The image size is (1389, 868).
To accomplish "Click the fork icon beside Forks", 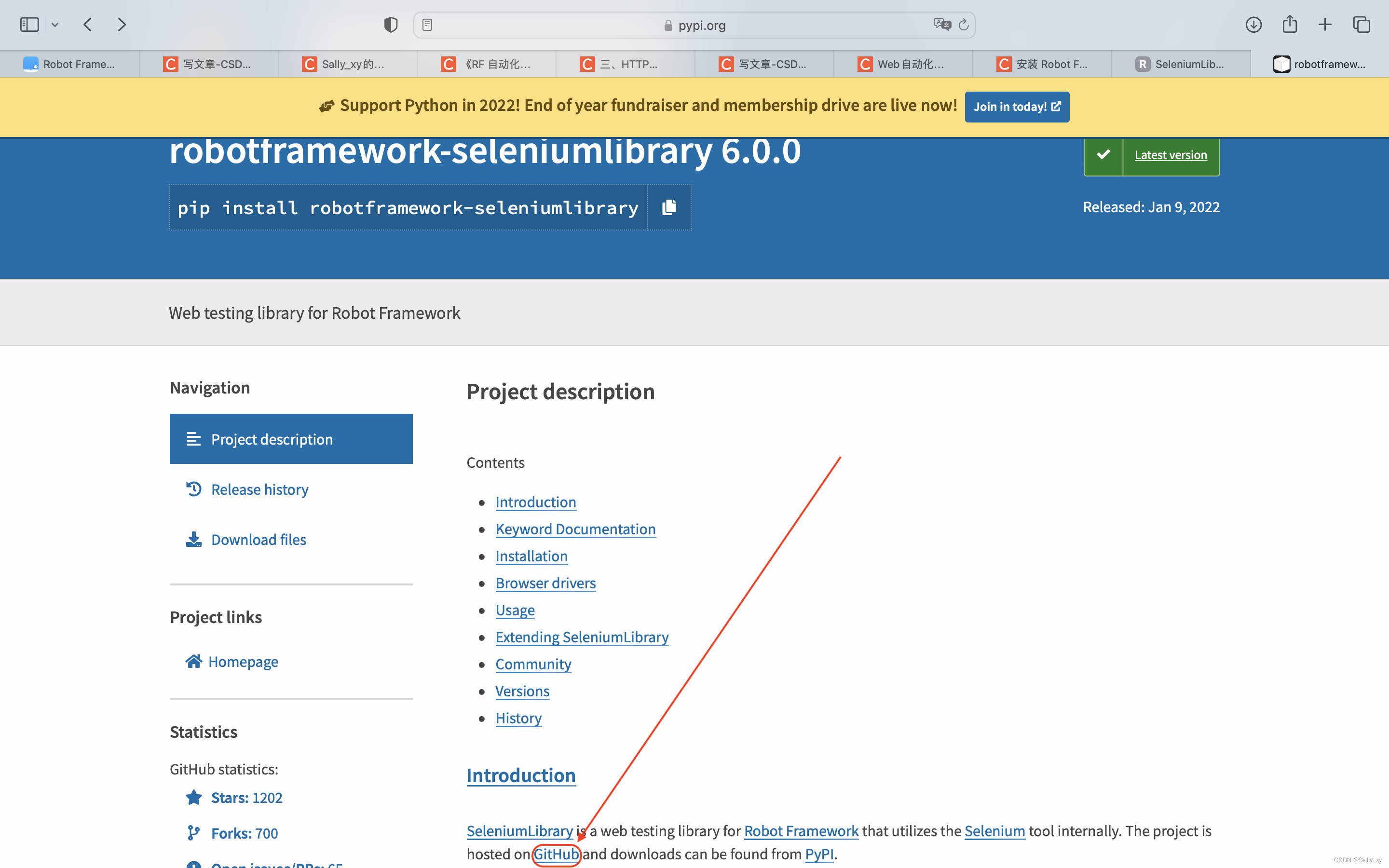I will point(193,833).
